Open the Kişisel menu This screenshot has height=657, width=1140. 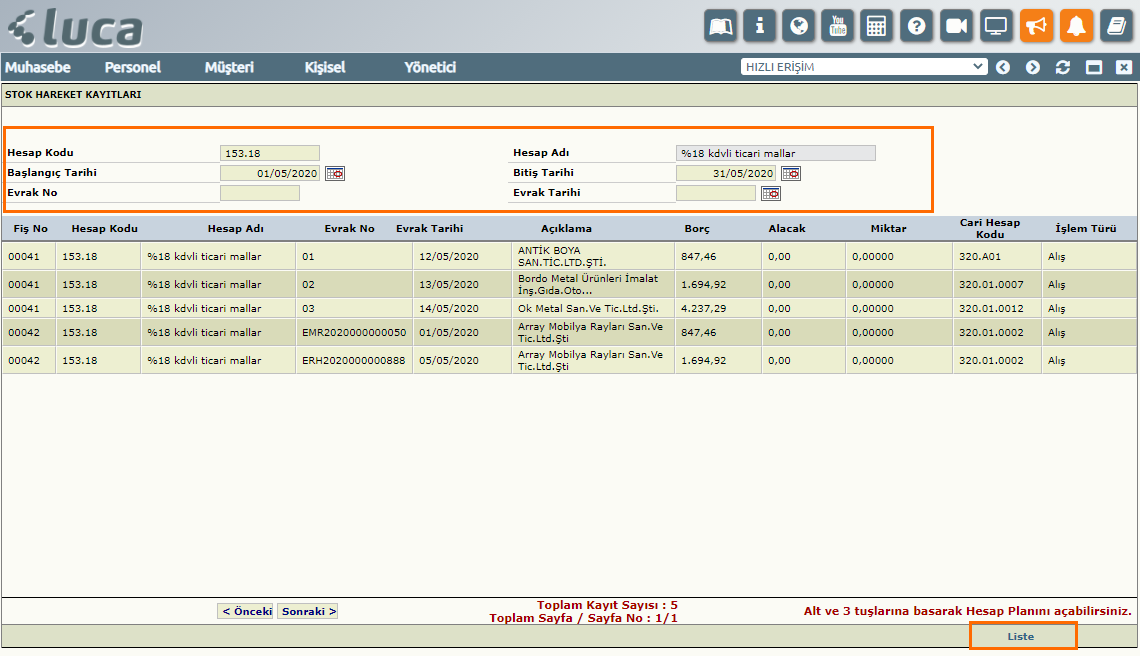[x=325, y=68]
